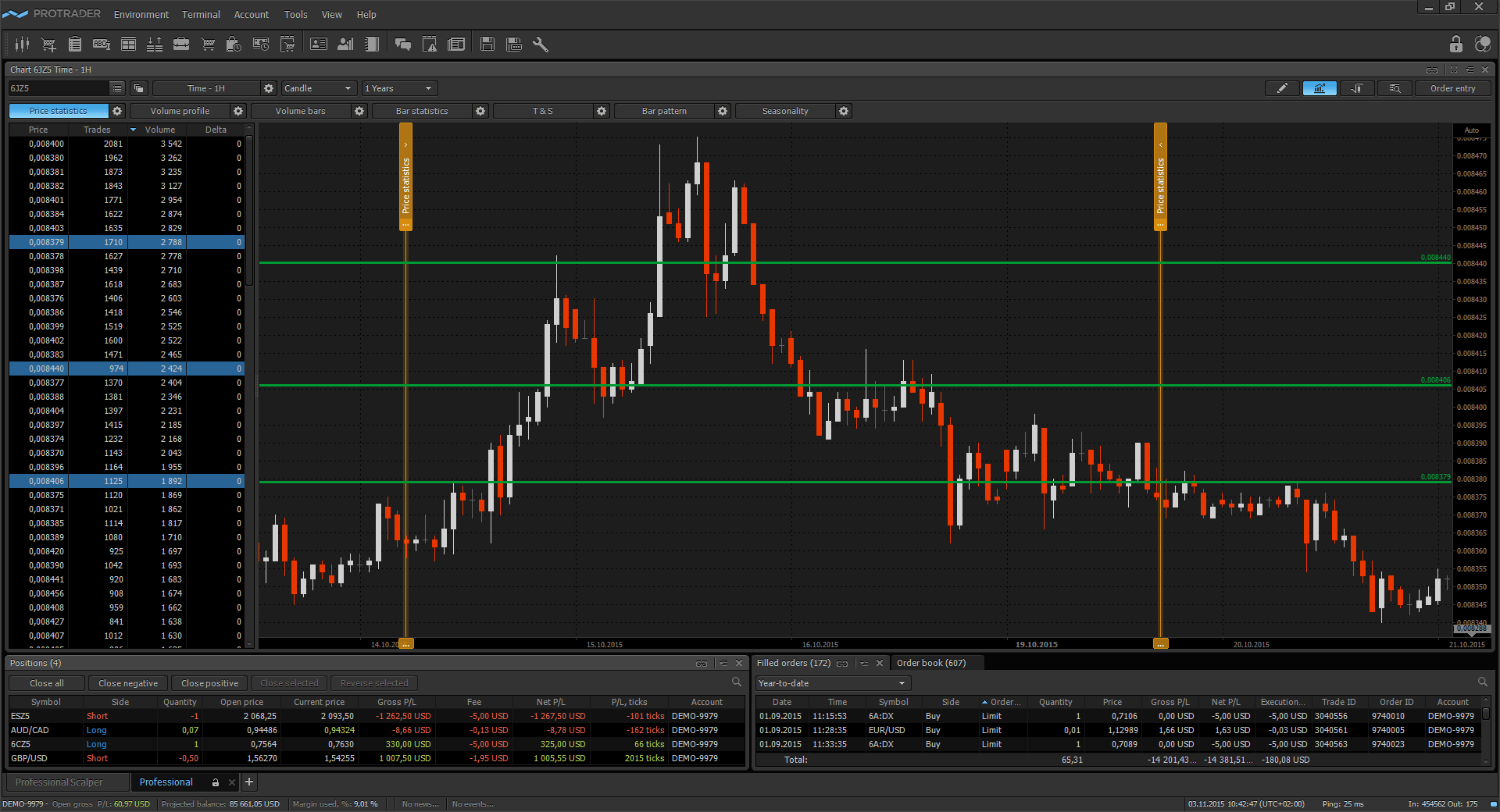Open Volume profile gear settings
1500x812 pixels.
pyautogui.click(x=238, y=111)
